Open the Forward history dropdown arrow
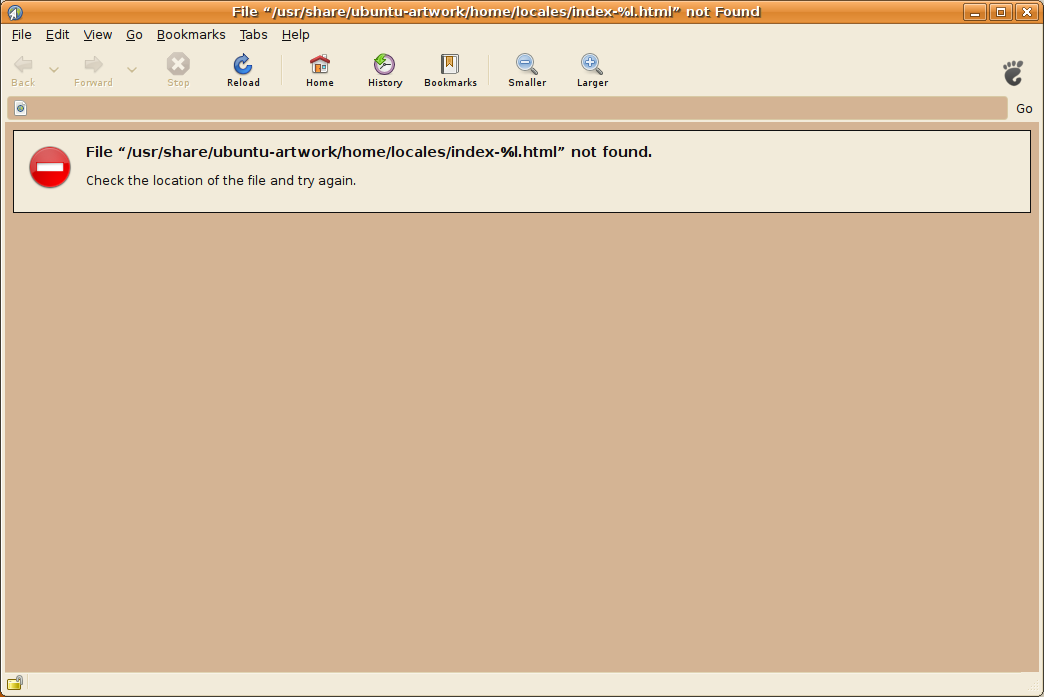Screen dimensions: 1044x697 132,69
